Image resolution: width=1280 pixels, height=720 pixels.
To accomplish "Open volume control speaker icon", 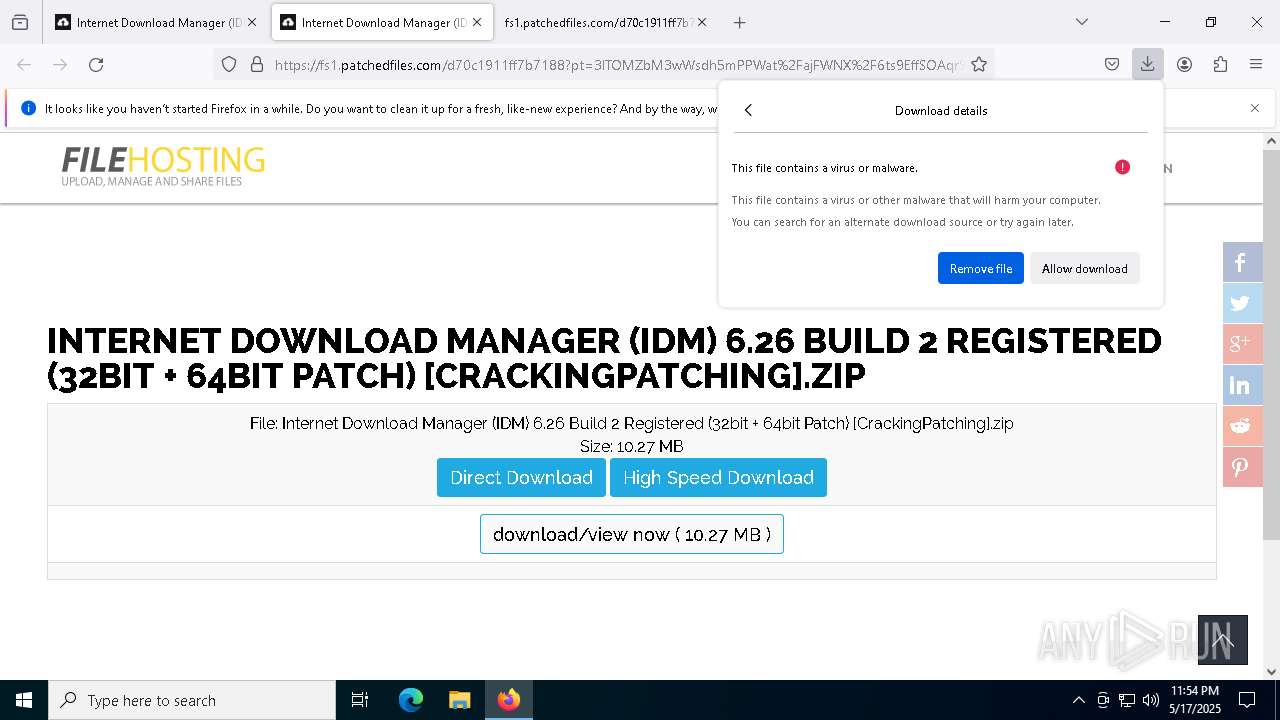I will tap(1151, 700).
